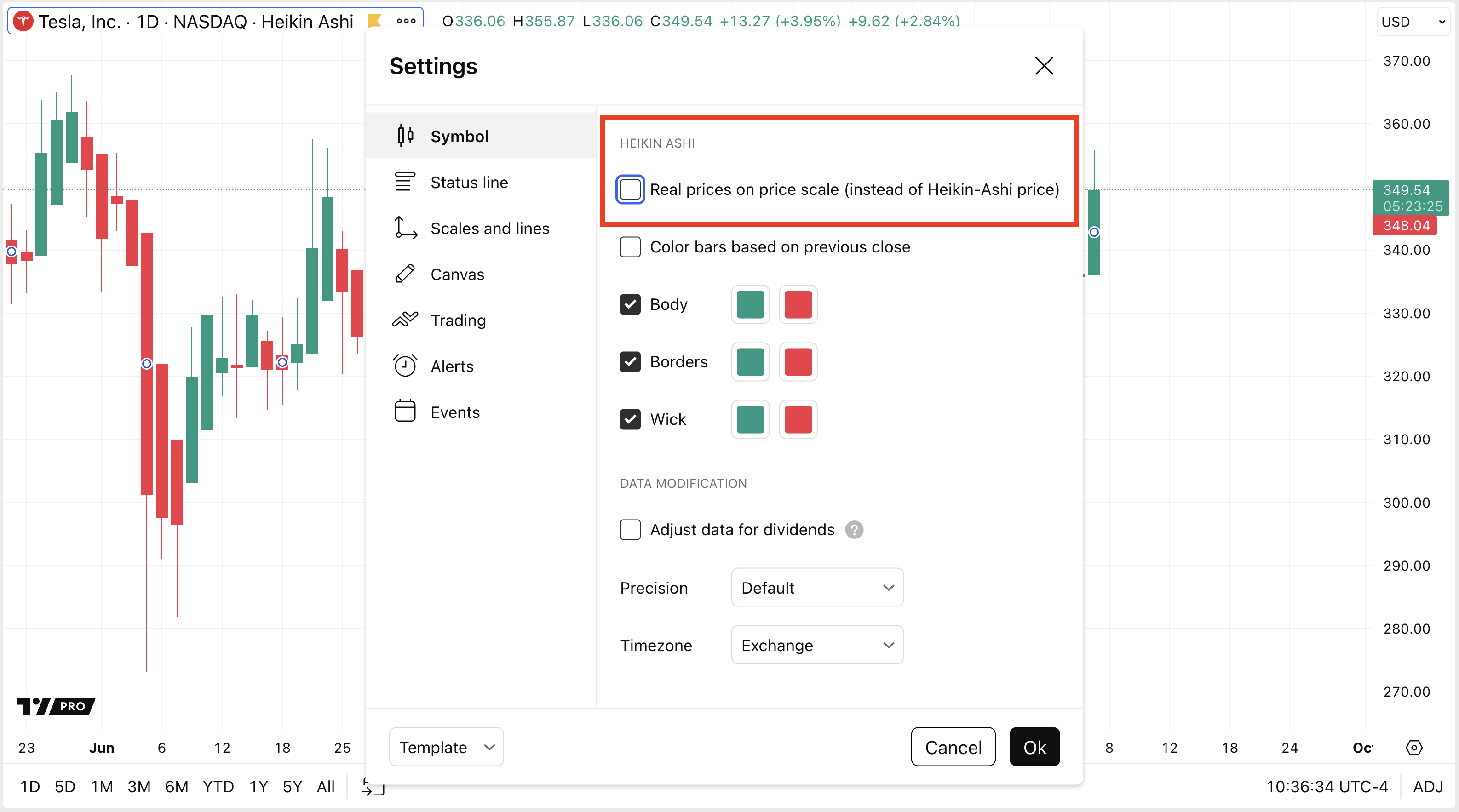Open the Precision dropdown
The width and height of the screenshot is (1459, 812).
[817, 587]
